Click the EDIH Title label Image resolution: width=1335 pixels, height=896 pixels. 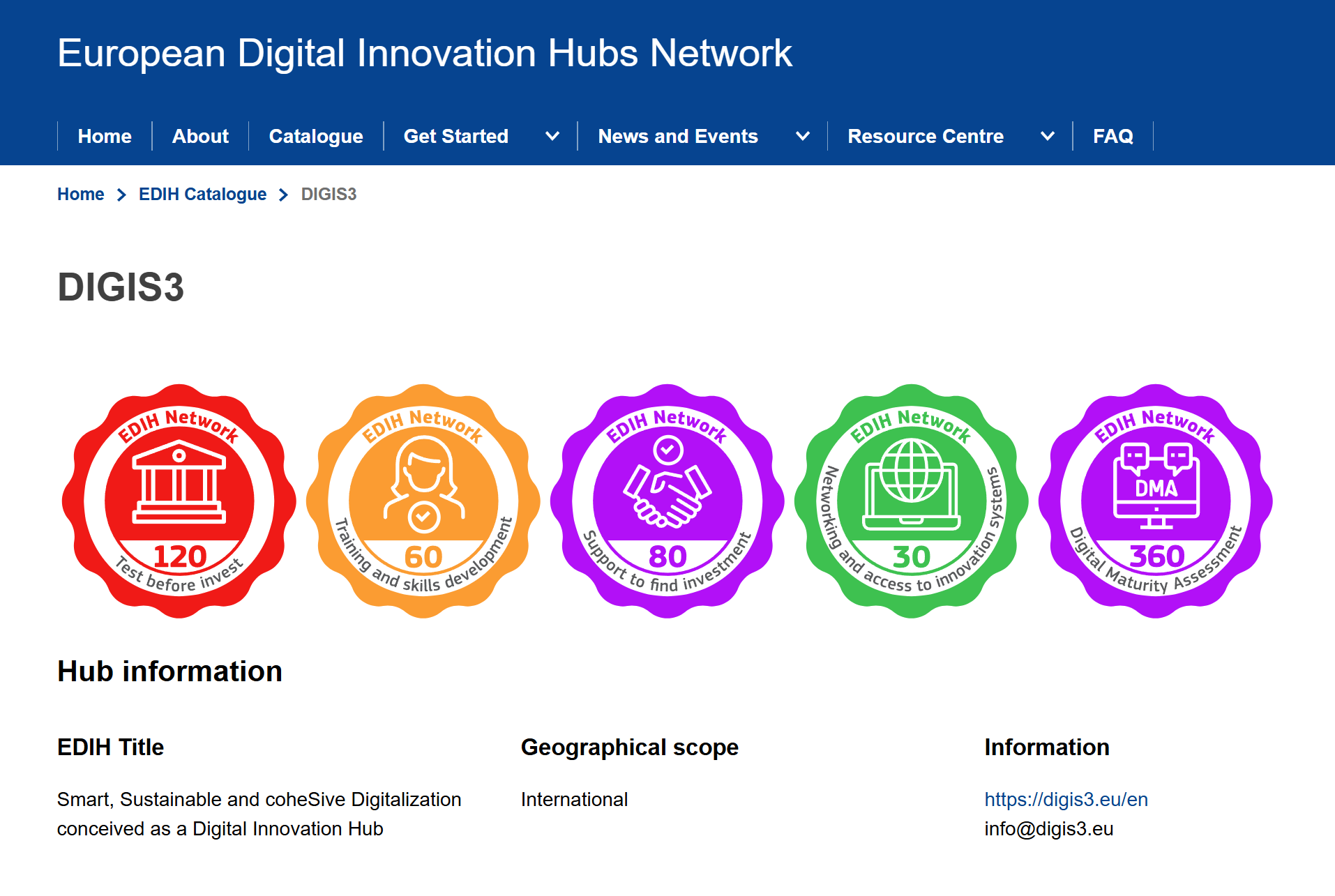click(110, 747)
